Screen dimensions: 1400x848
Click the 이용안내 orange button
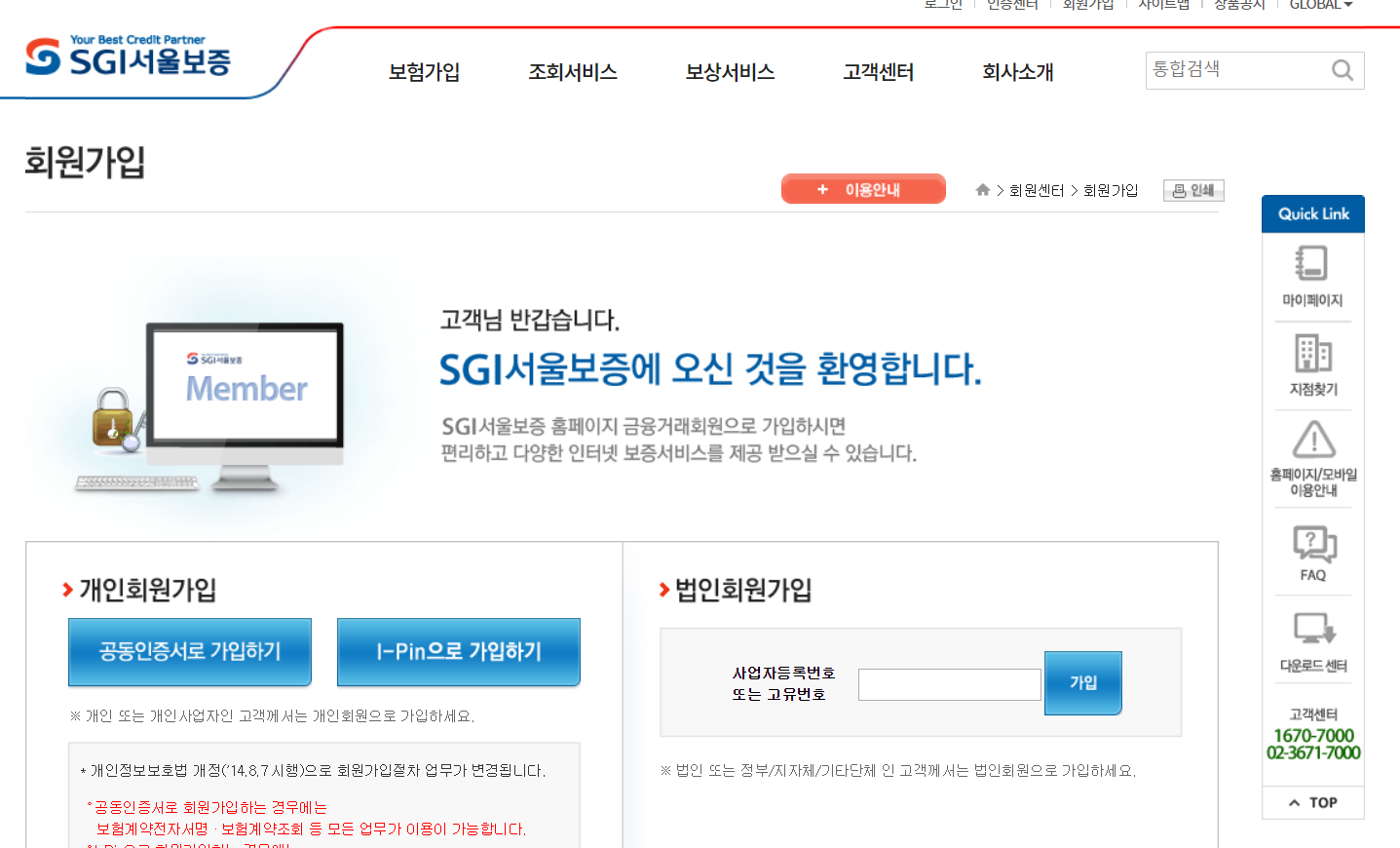(863, 189)
